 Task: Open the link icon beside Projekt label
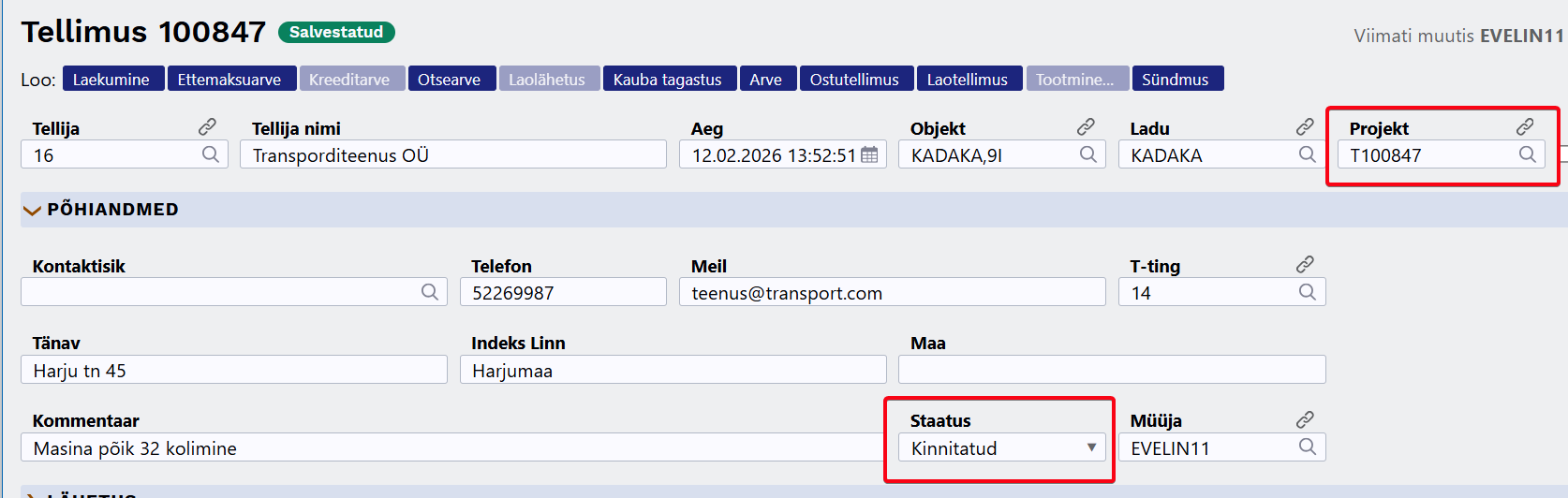pyautogui.click(x=1525, y=126)
